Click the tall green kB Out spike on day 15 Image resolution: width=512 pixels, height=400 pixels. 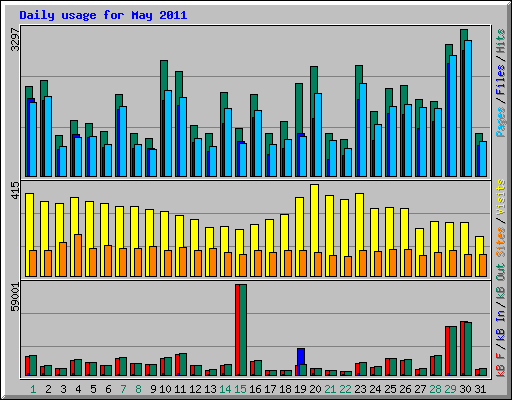(x=243, y=330)
